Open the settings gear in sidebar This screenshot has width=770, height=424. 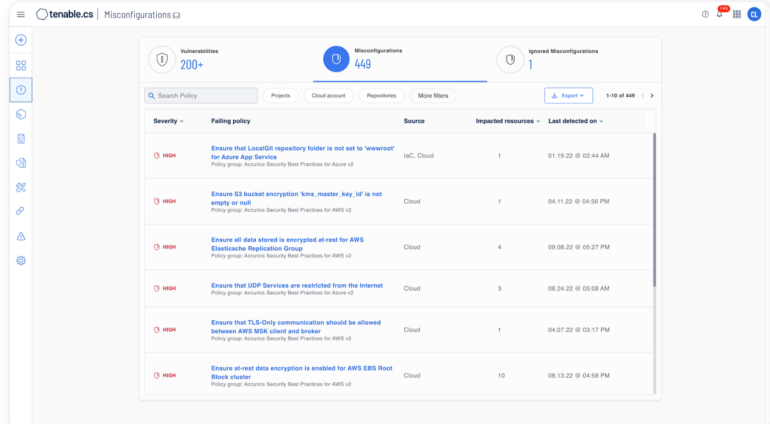tap(21, 260)
